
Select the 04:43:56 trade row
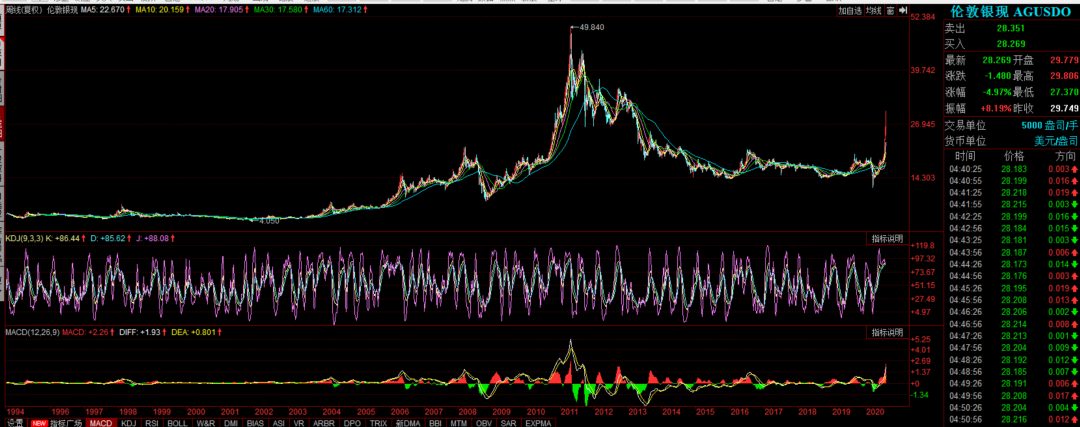point(1011,252)
